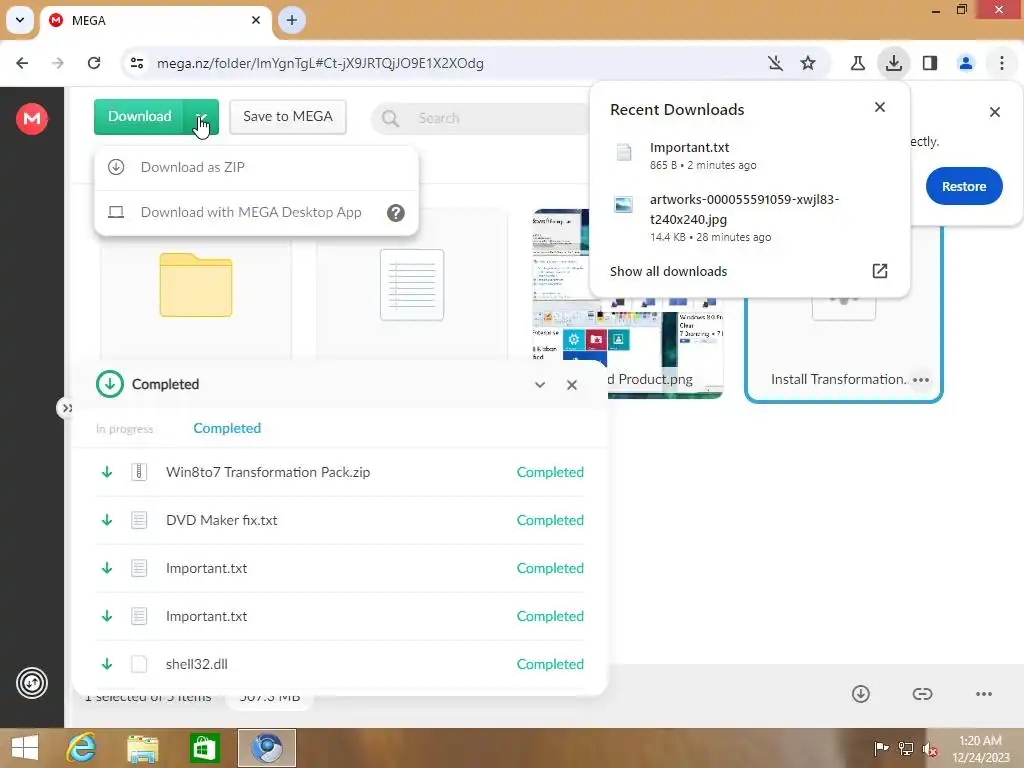Click Save to MEGA button
The width and height of the screenshot is (1024, 768).
click(x=288, y=117)
